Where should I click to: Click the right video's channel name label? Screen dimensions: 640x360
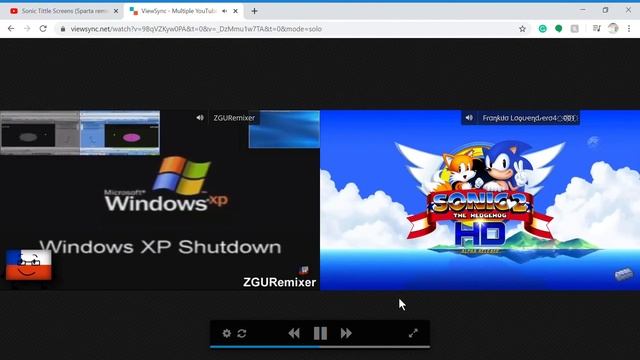point(529,118)
